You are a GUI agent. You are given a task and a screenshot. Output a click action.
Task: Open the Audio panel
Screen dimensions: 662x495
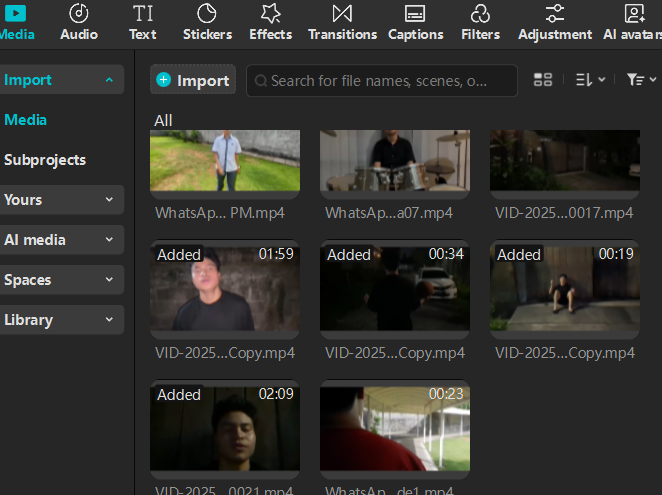point(79,22)
